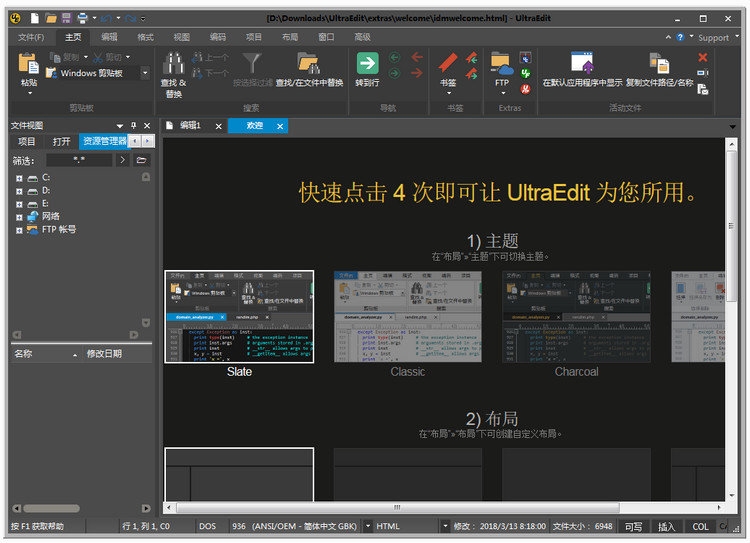Select the Classic theme thumbnail

coord(407,317)
